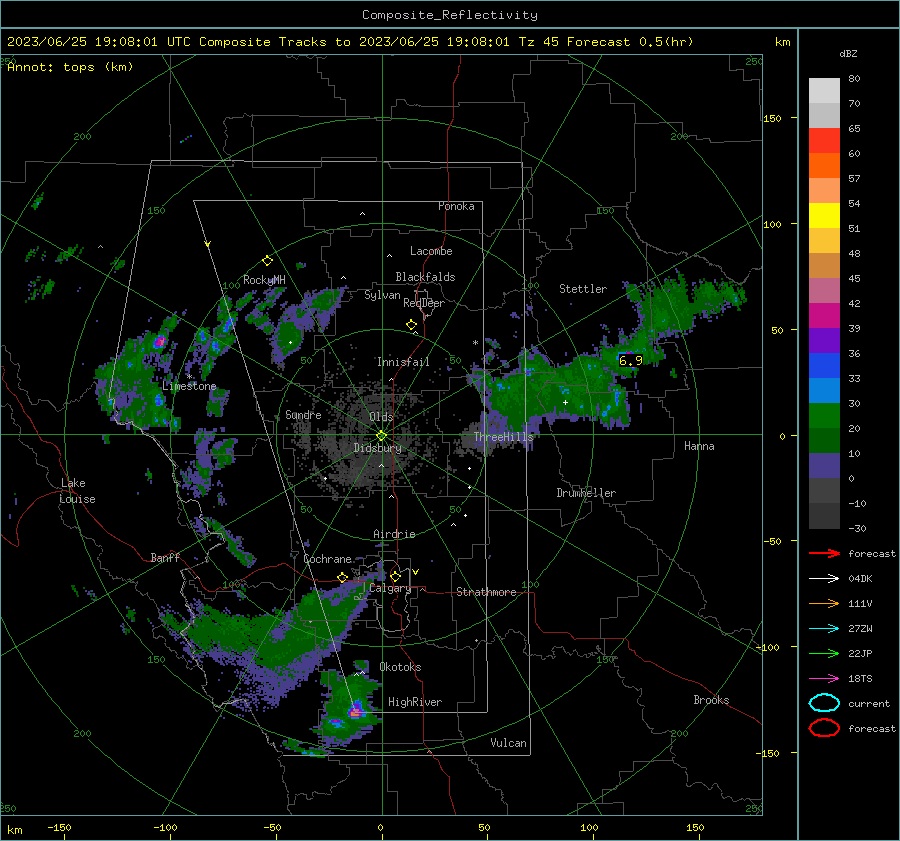Click the Limestone label
Viewport: 900px width, 841px height.
tap(189, 386)
